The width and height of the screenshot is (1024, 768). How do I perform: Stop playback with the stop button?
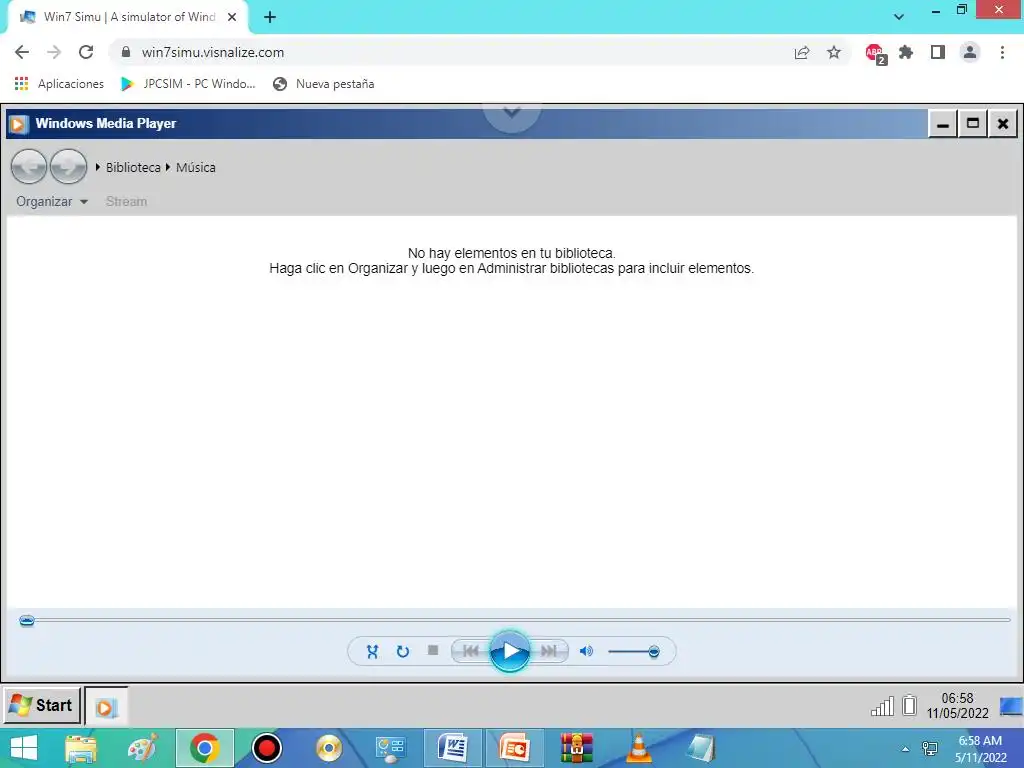[433, 650]
